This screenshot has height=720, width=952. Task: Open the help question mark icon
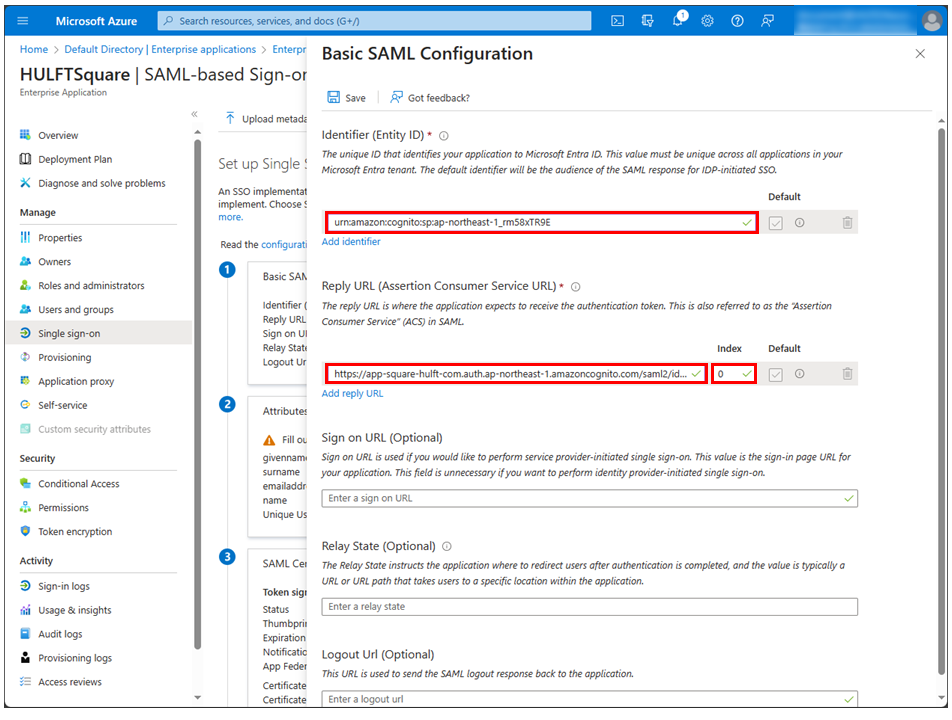[737, 21]
